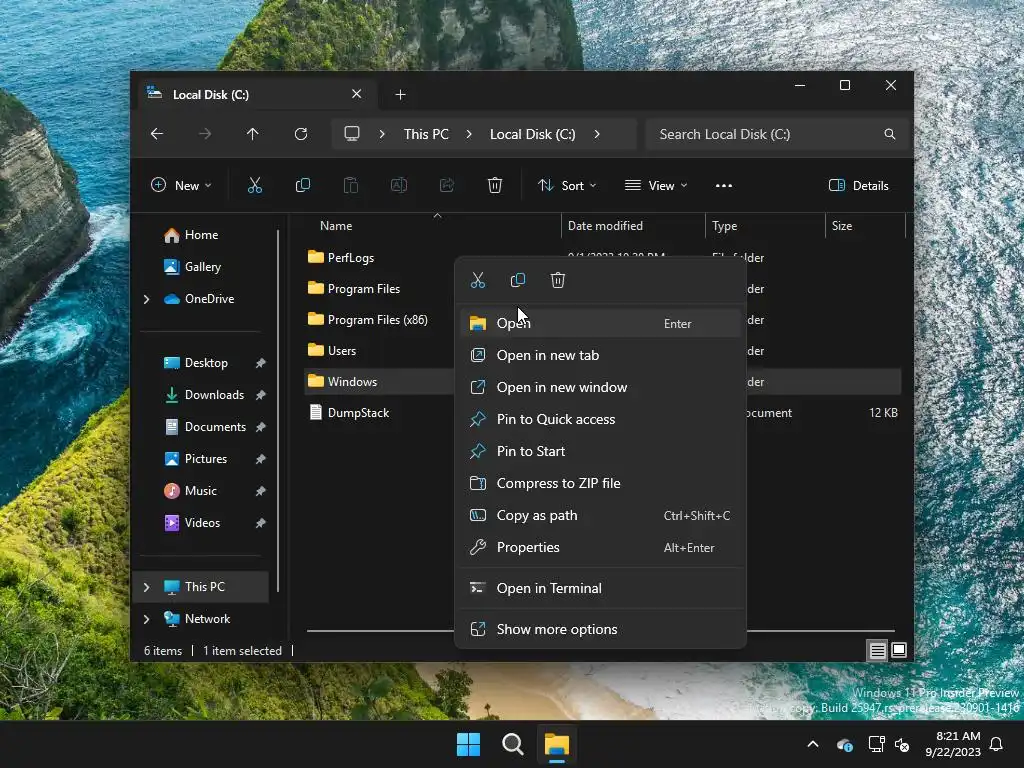
Task: Click the PC monitor icon in address bar
Action: [x=352, y=134]
